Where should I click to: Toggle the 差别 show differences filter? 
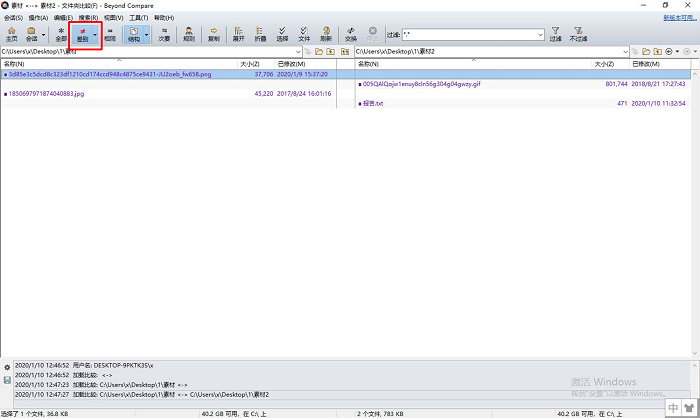pyautogui.click(x=83, y=34)
